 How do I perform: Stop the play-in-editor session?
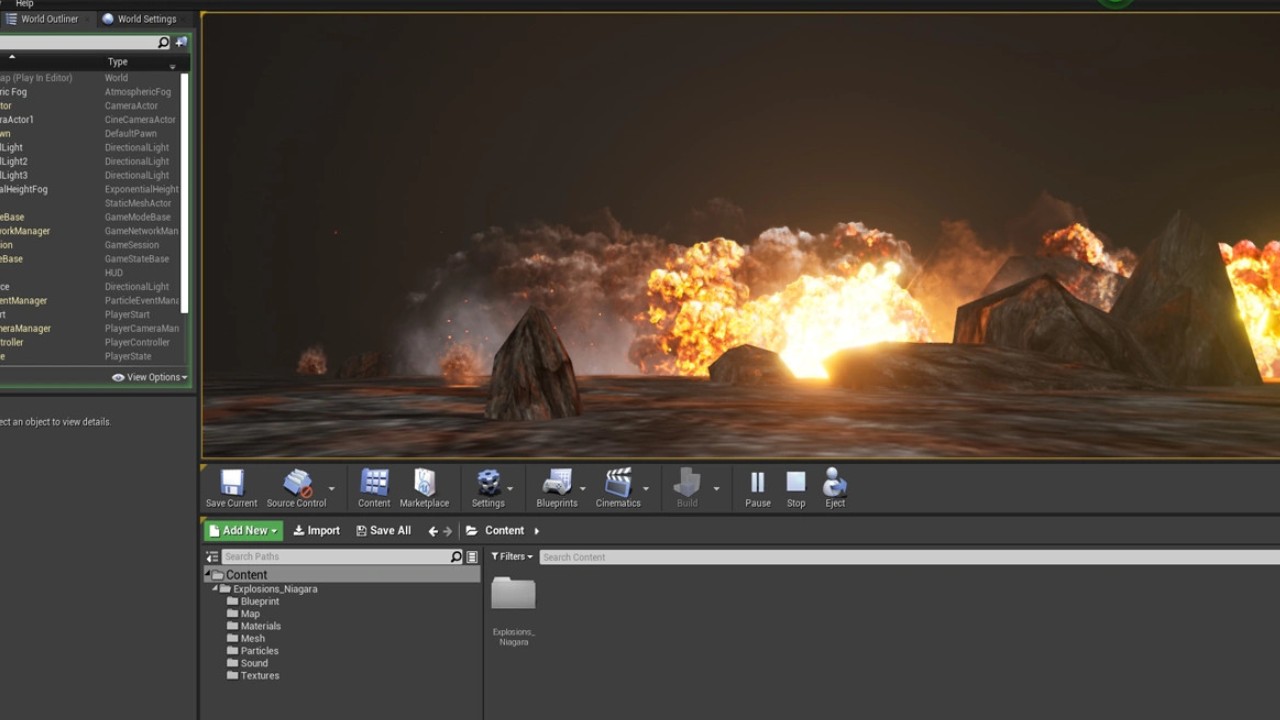(796, 484)
